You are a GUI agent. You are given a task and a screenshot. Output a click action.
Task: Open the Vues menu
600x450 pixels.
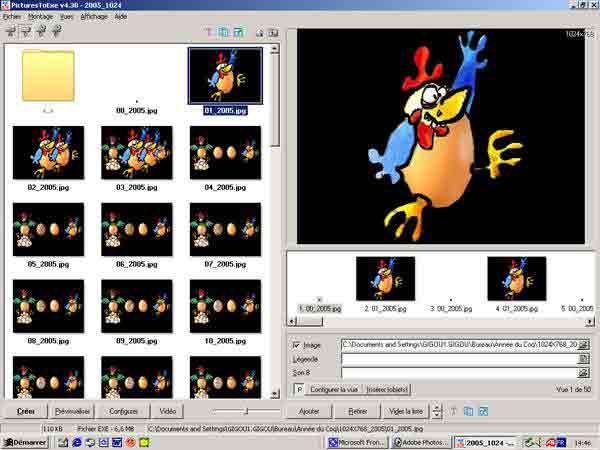click(67, 16)
